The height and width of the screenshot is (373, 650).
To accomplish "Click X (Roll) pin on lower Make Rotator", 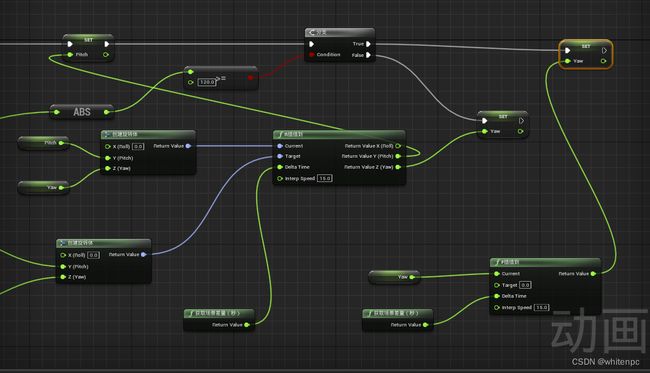I will (x=63, y=255).
